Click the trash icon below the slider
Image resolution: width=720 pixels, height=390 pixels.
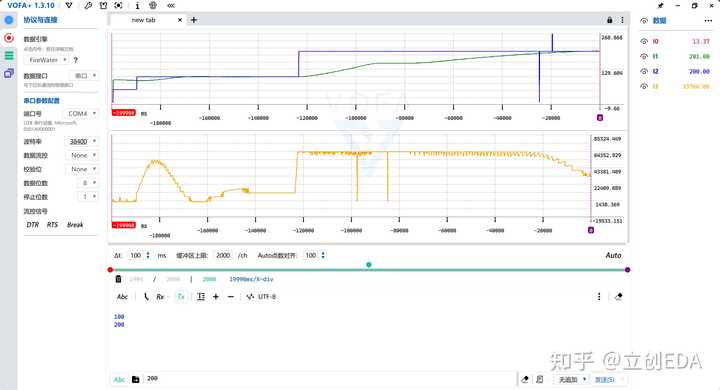click(x=118, y=279)
